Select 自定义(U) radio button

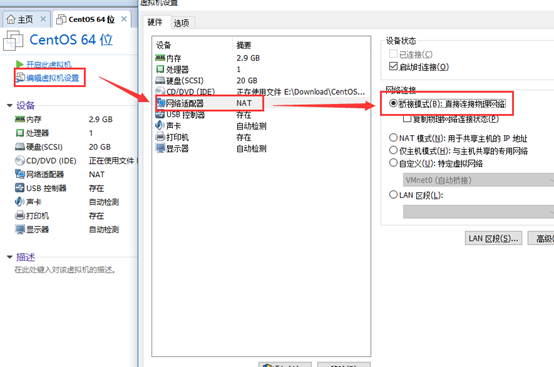(393, 163)
